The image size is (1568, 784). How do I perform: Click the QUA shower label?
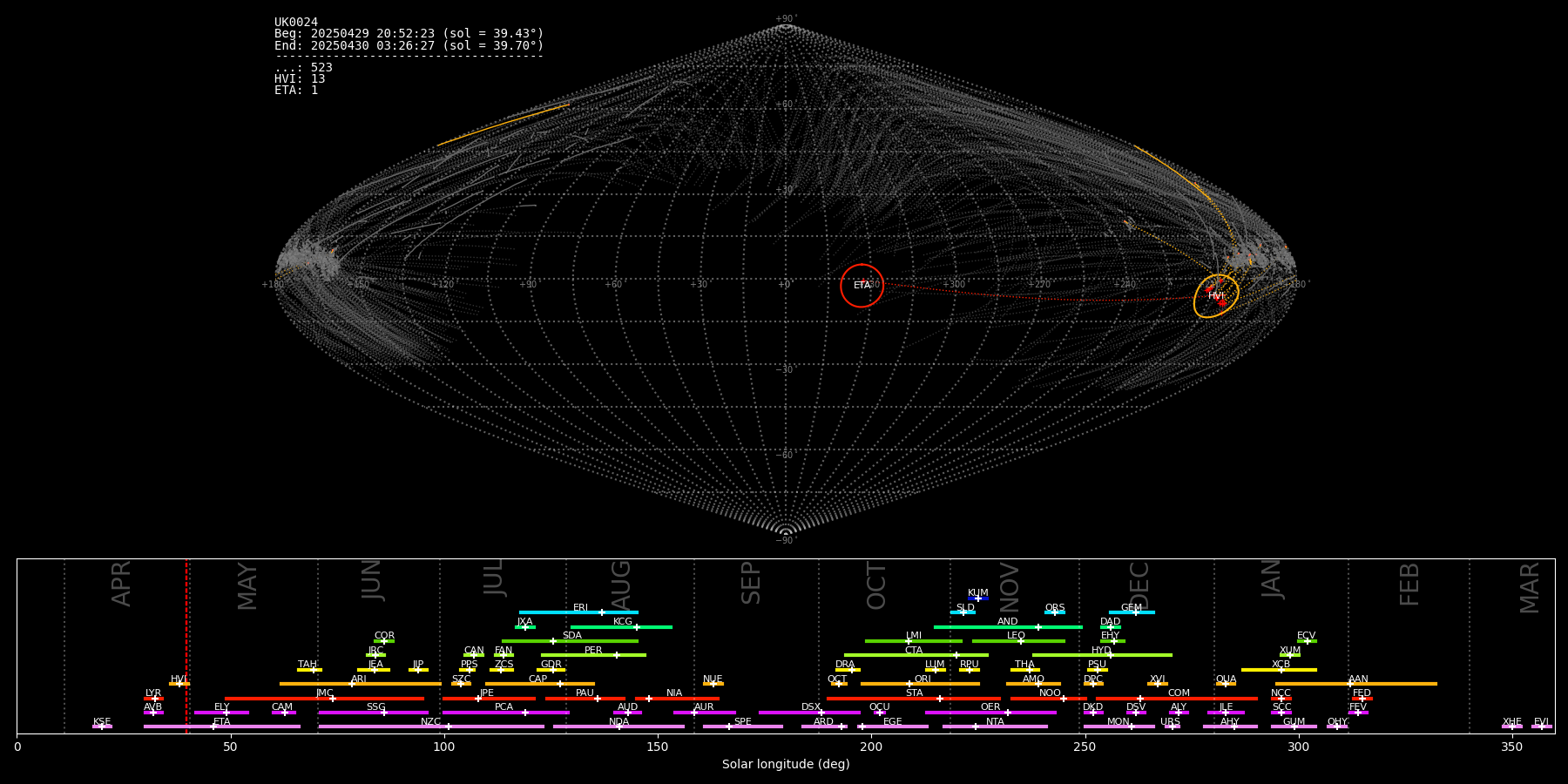[1226, 679]
